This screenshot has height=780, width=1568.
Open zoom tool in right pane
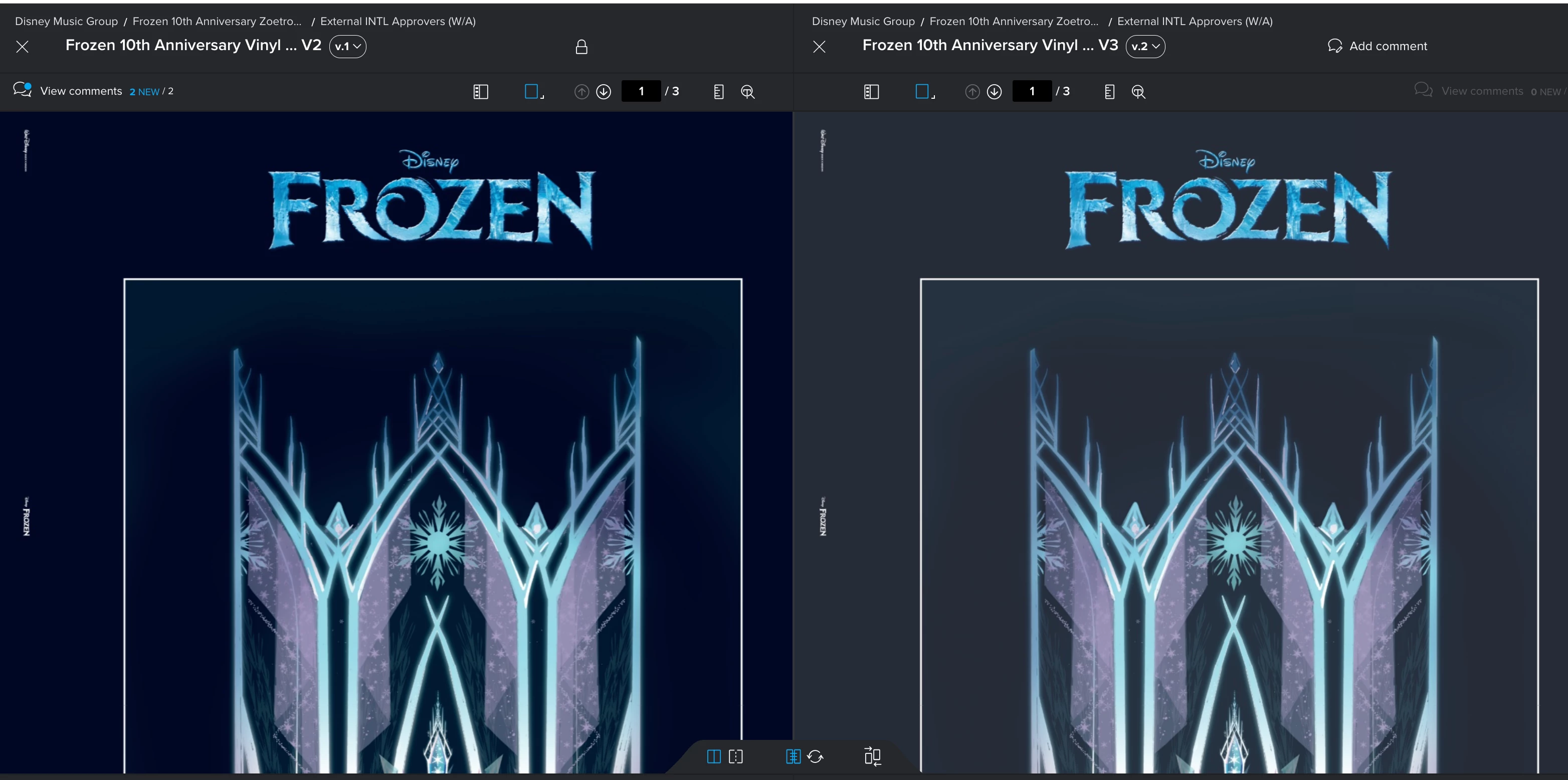click(x=1138, y=92)
